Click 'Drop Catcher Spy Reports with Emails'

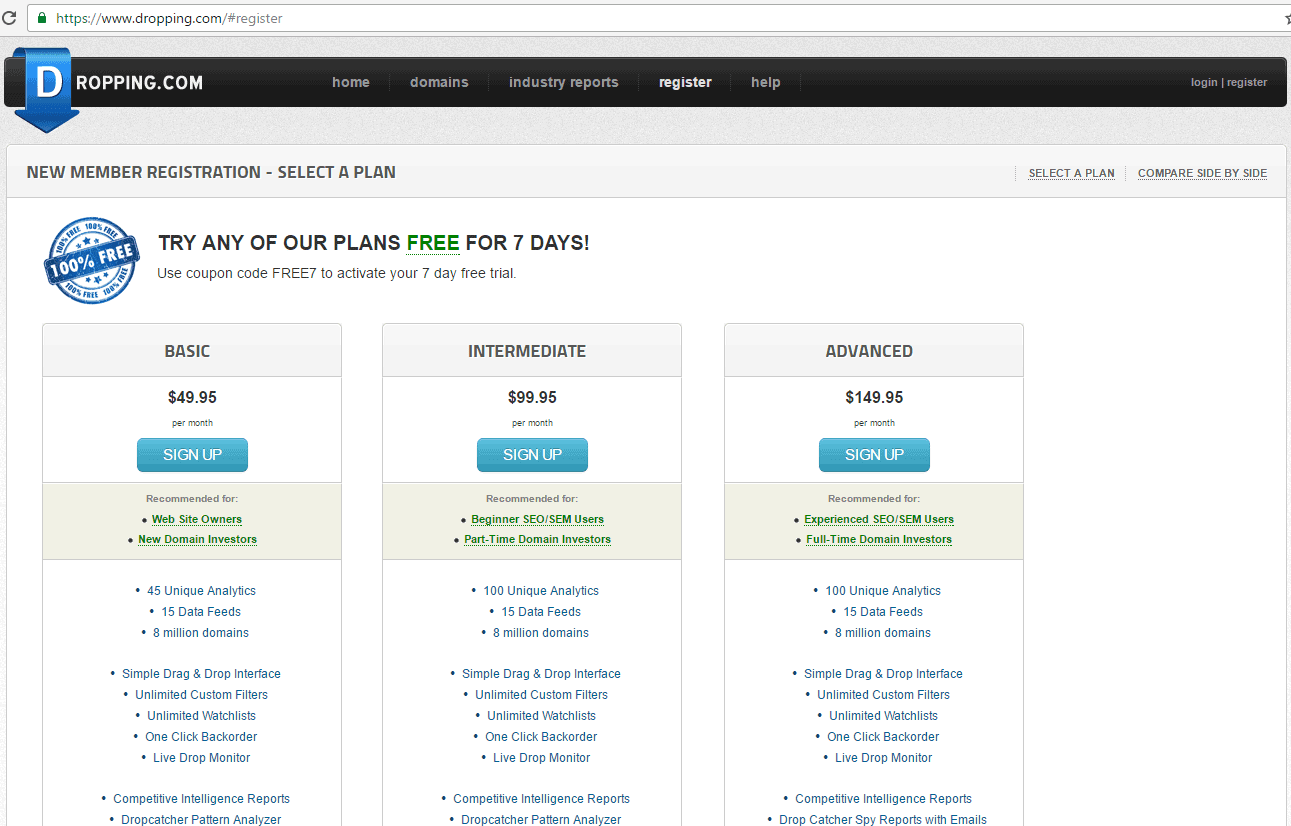click(883, 820)
